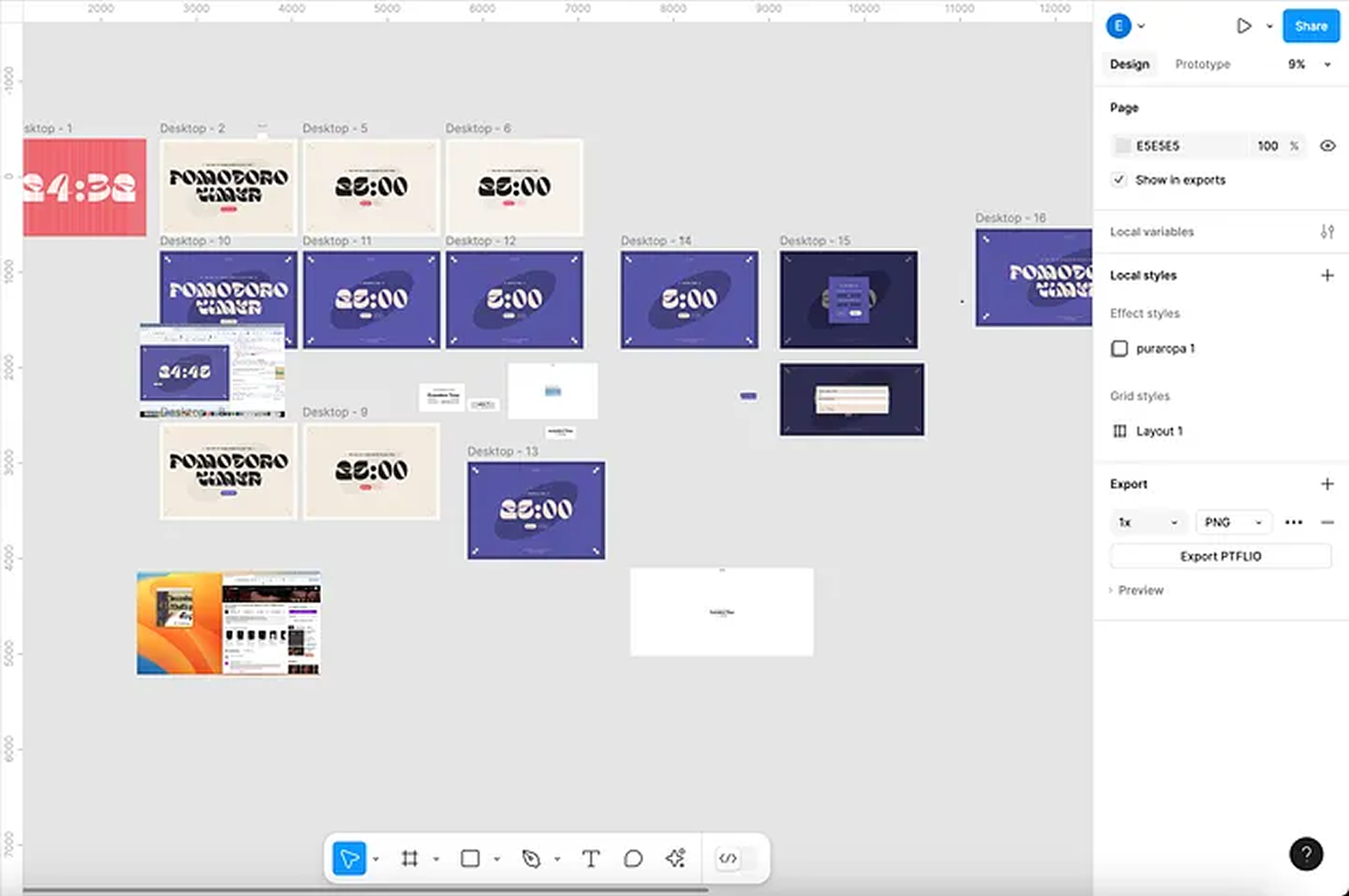Image resolution: width=1349 pixels, height=896 pixels.
Task: Switch to Dev Mode with code icon
Action: click(727, 858)
